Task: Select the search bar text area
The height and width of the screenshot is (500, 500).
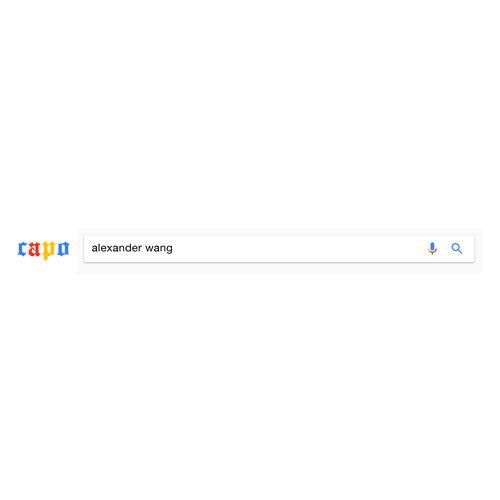Action: coord(279,248)
